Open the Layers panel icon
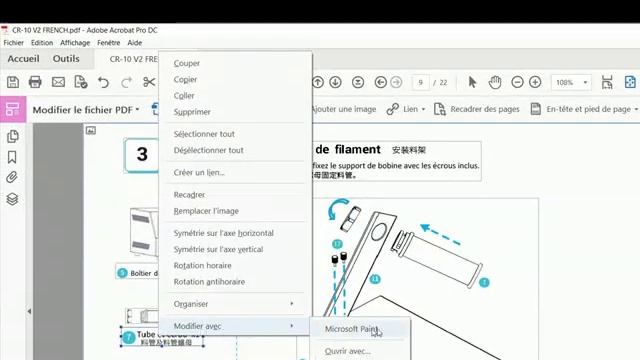 point(12,199)
